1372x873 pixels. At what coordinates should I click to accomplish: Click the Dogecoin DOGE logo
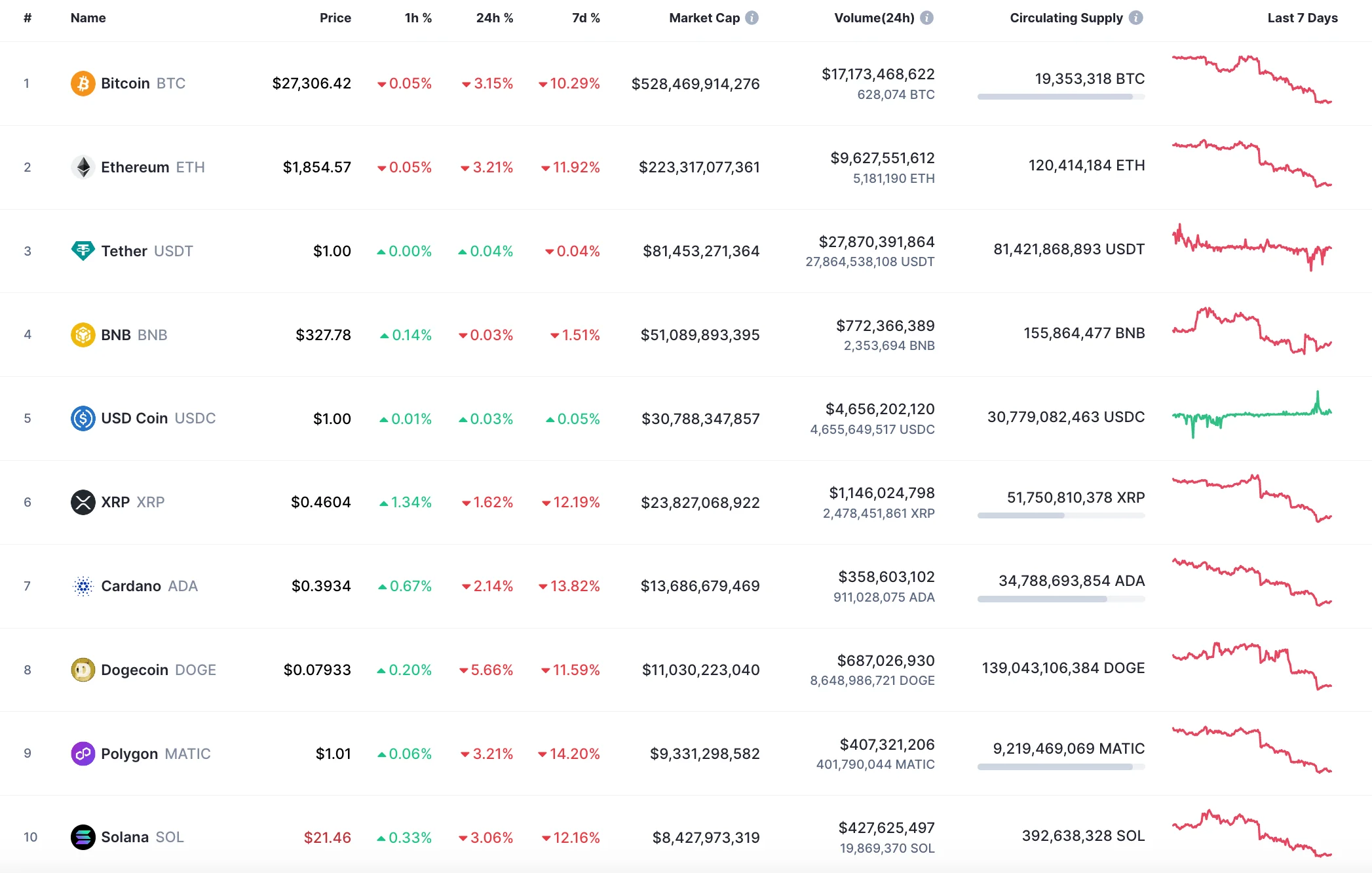pyautogui.click(x=83, y=670)
